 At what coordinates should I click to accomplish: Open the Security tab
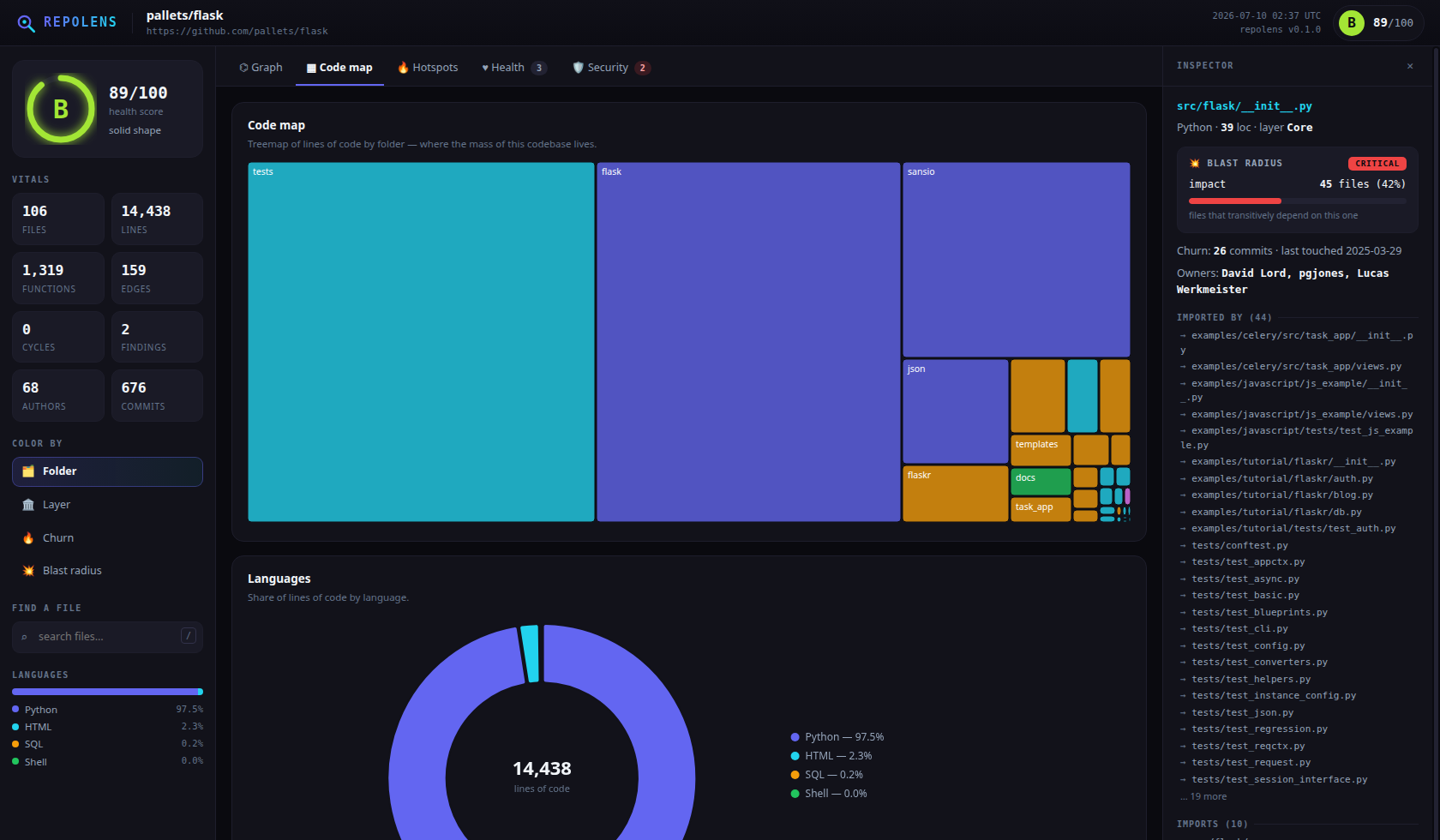pyautogui.click(x=611, y=68)
